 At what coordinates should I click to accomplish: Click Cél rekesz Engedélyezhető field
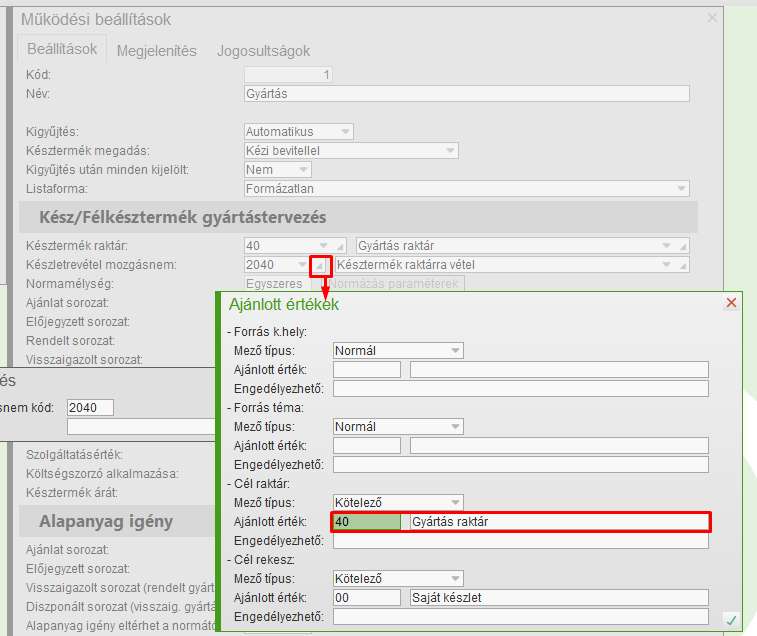(520, 617)
